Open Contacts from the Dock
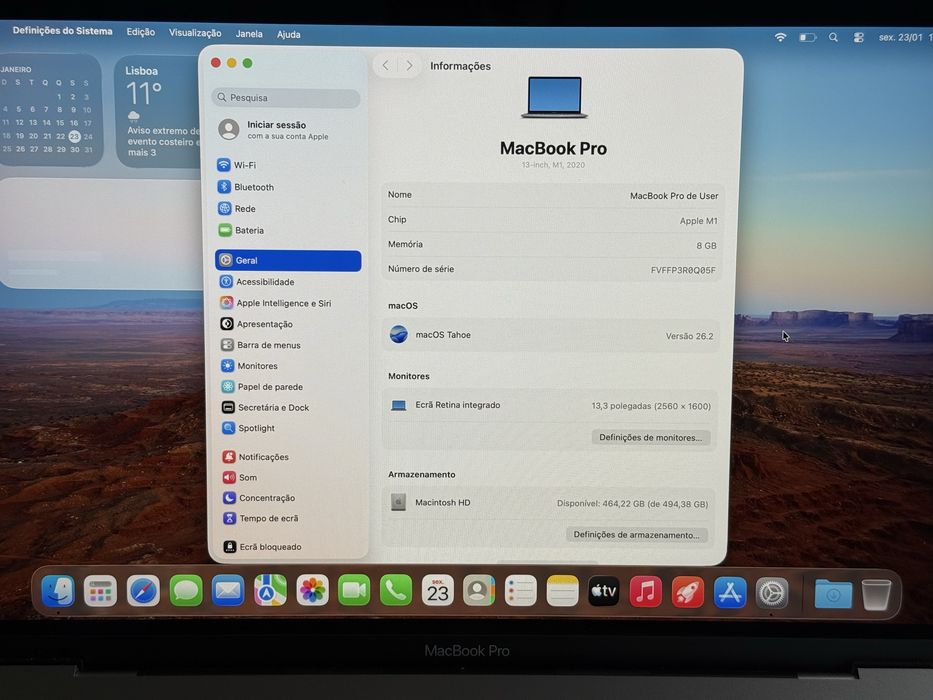 tap(479, 590)
